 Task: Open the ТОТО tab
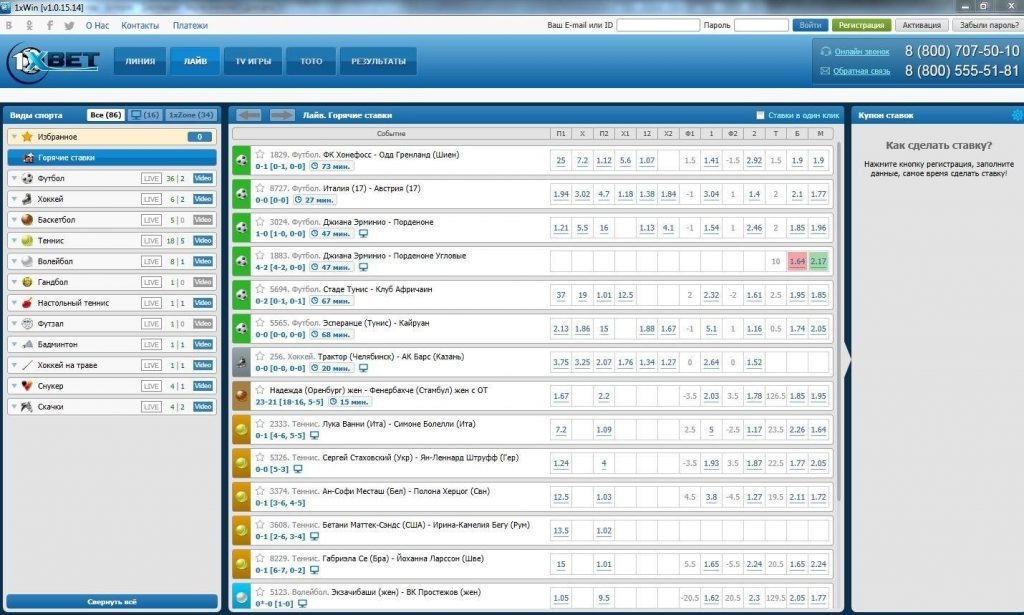[311, 61]
